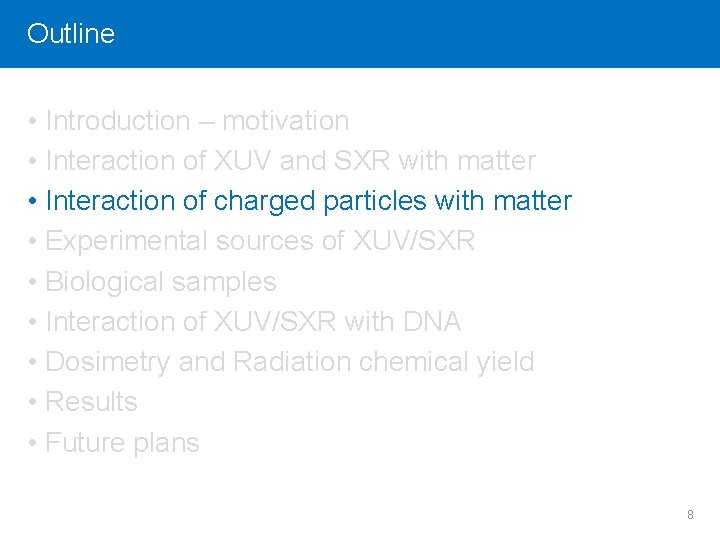Click bullet dot before "Experimental sources"

(33, 242)
